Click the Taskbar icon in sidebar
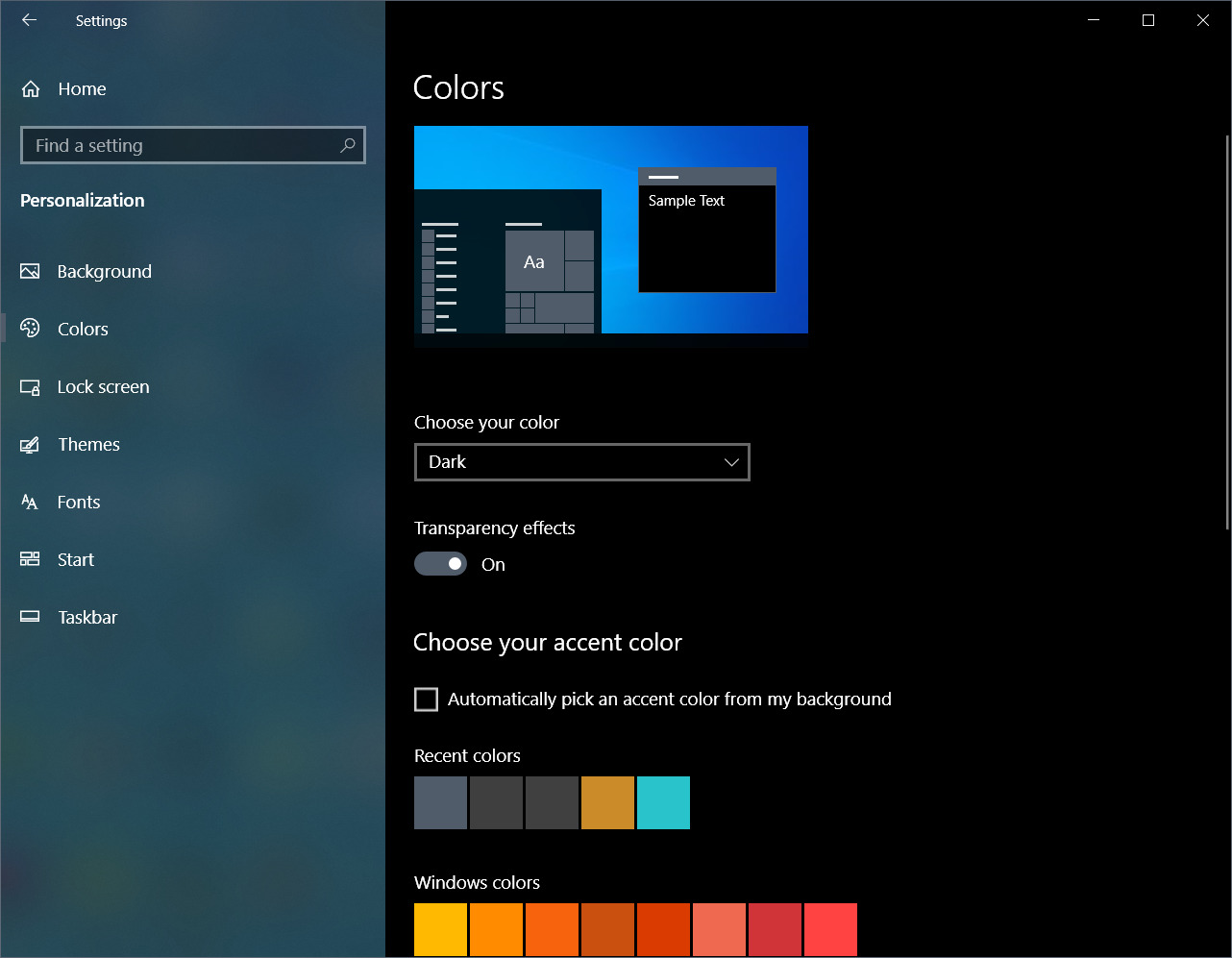 click(x=30, y=617)
